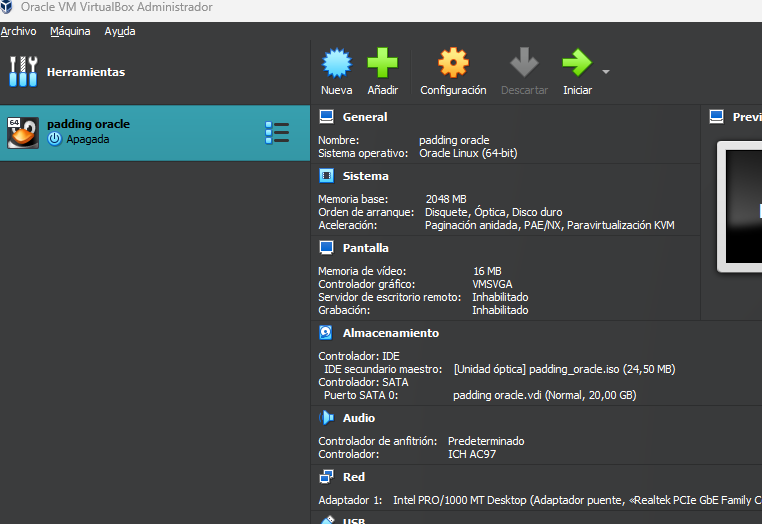Viewport: 762px width, 524px height.
Task: Open the Pantalla settings heading link
Action: 365,248
